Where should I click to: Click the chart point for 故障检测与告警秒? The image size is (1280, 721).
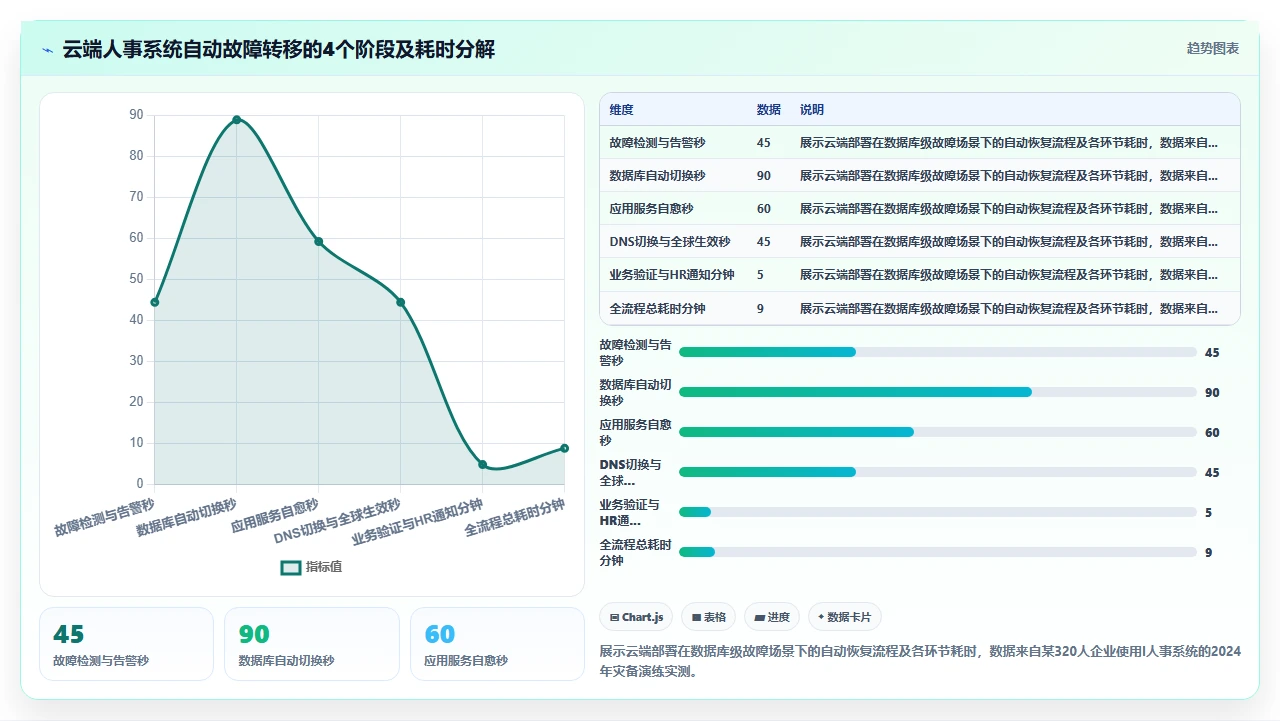(155, 302)
